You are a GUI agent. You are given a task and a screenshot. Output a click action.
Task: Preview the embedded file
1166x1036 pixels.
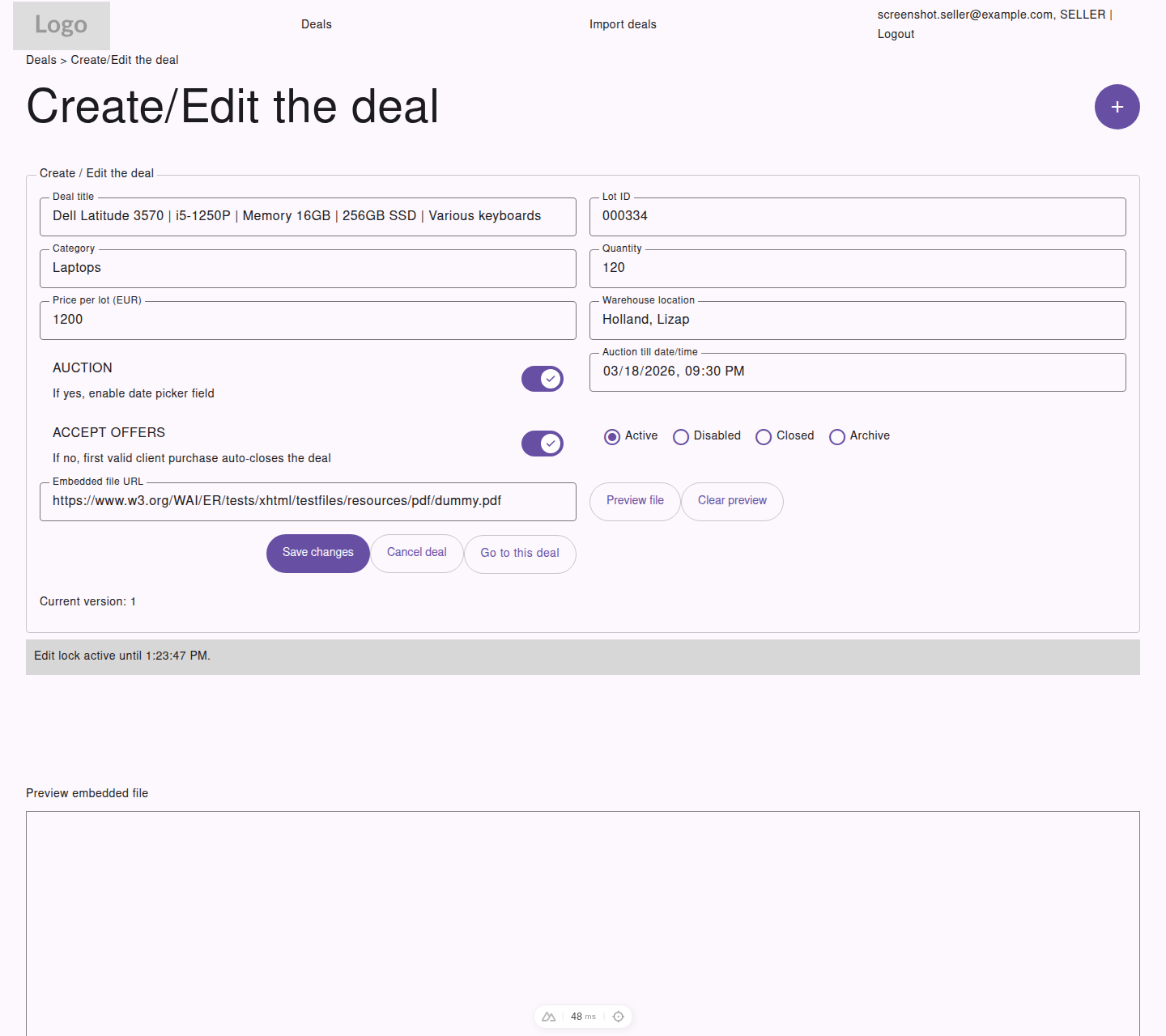(x=635, y=501)
